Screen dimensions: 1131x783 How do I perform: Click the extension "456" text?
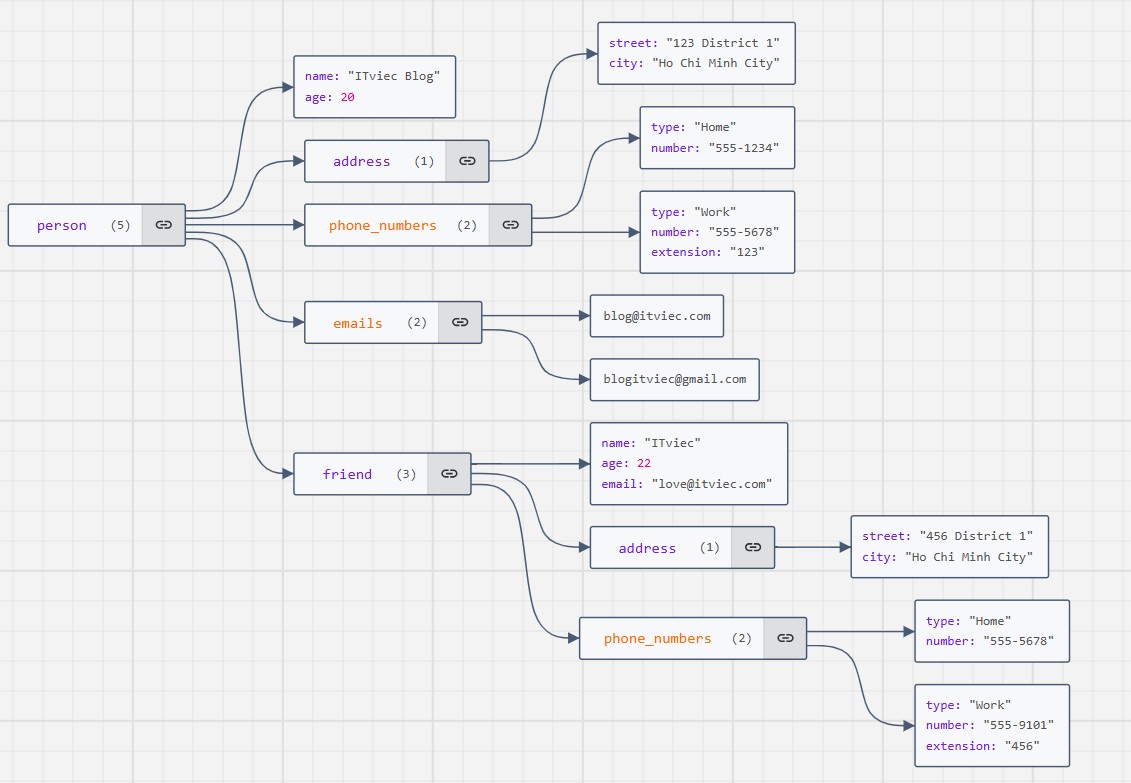[x=982, y=746]
